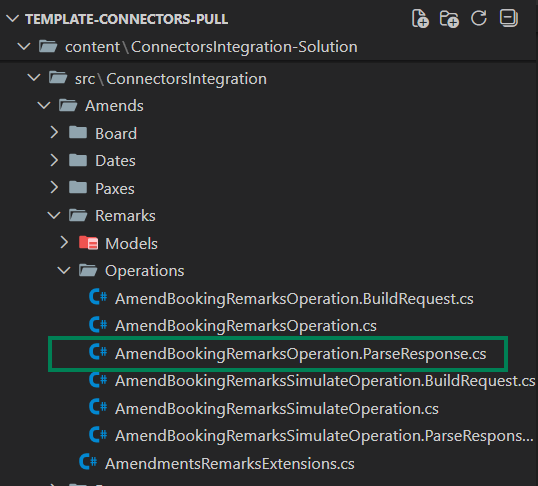Open AmendBookingRemarksOperation.ParseResponse.cs file
This screenshot has width=538, height=486.
pos(301,354)
